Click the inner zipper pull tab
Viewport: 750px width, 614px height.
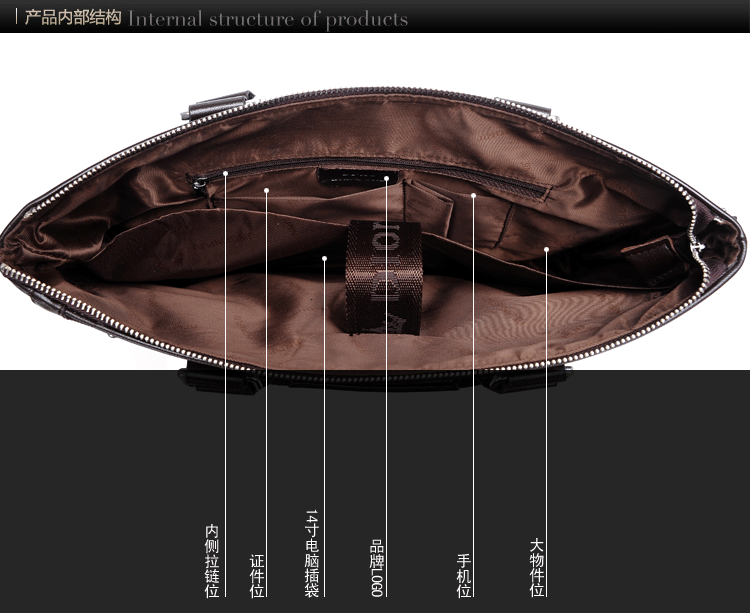(199, 183)
